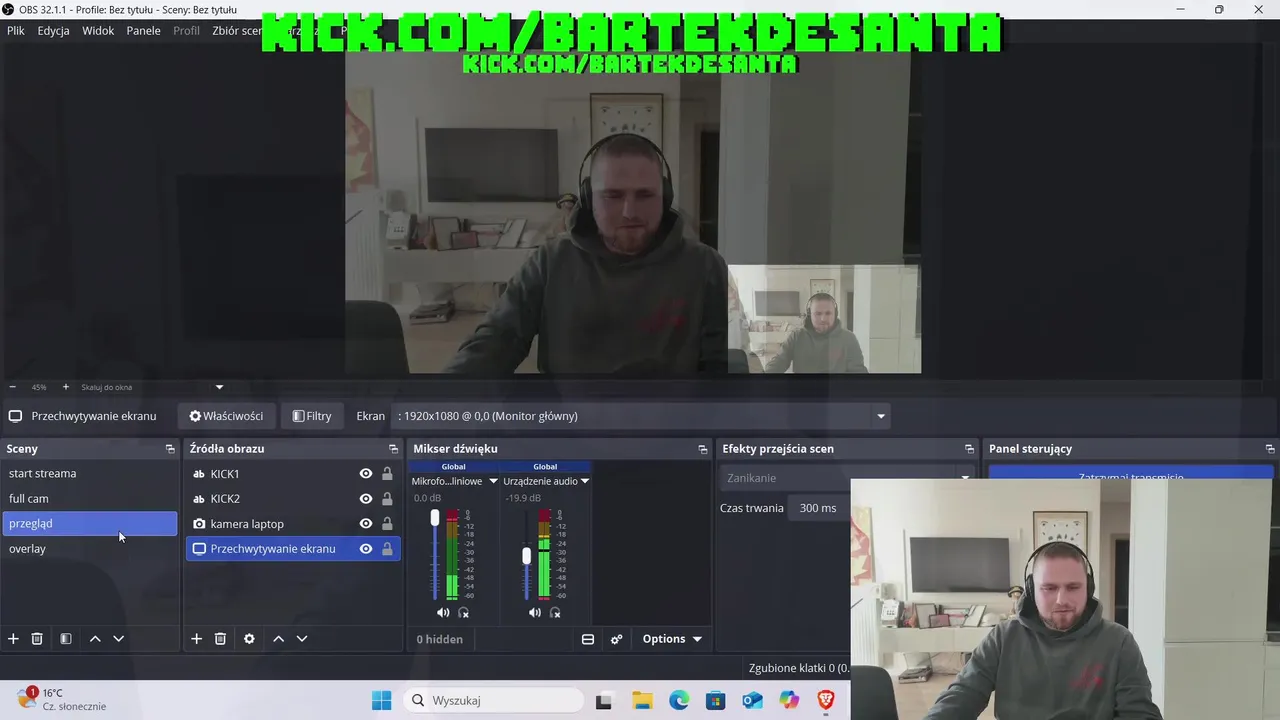Click the Wyszukaj taskbar search box
Viewport: 1280px width, 720px height.
click(x=493, y=700)
